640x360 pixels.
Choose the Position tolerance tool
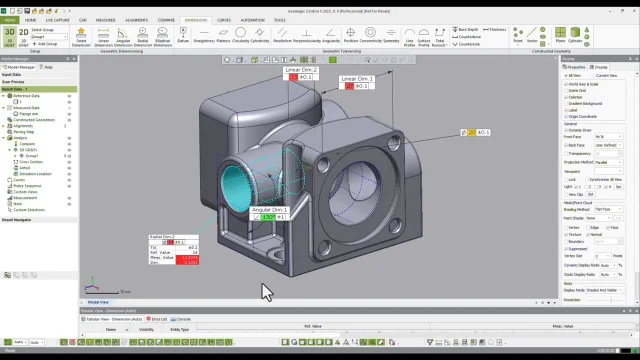point(351,35)
